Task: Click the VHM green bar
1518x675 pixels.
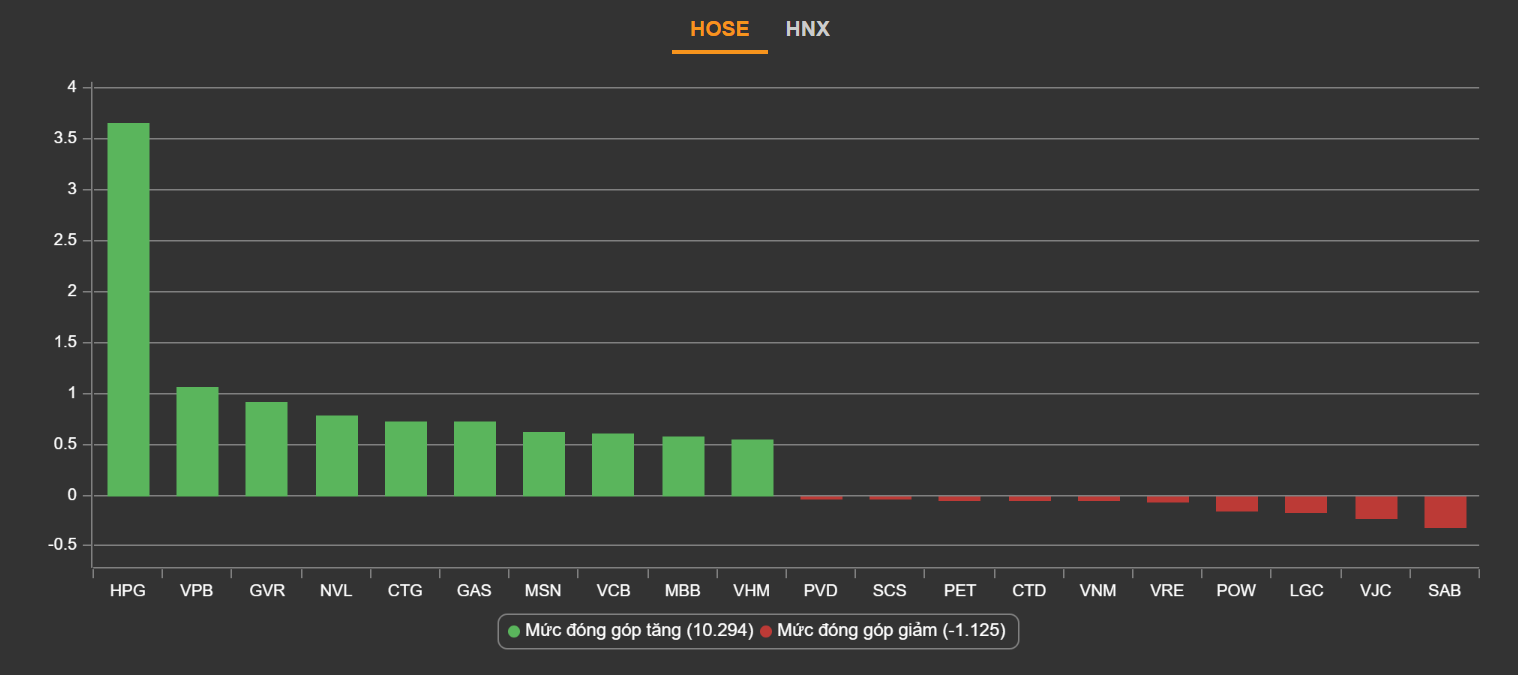Action: (752, 468)
